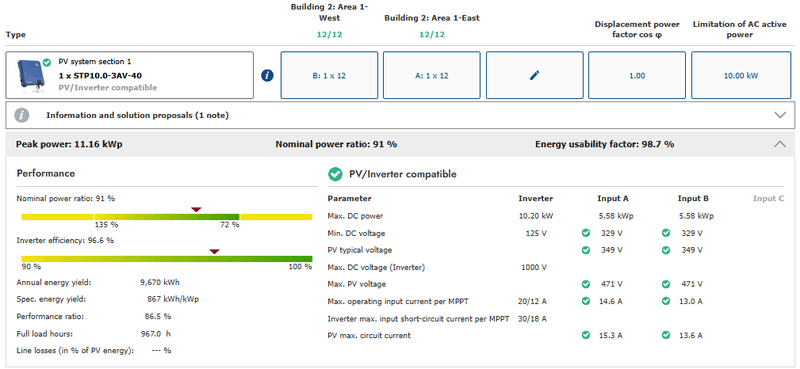
Task: Expand Information and solution proposals panel
Action: (780, 115)
